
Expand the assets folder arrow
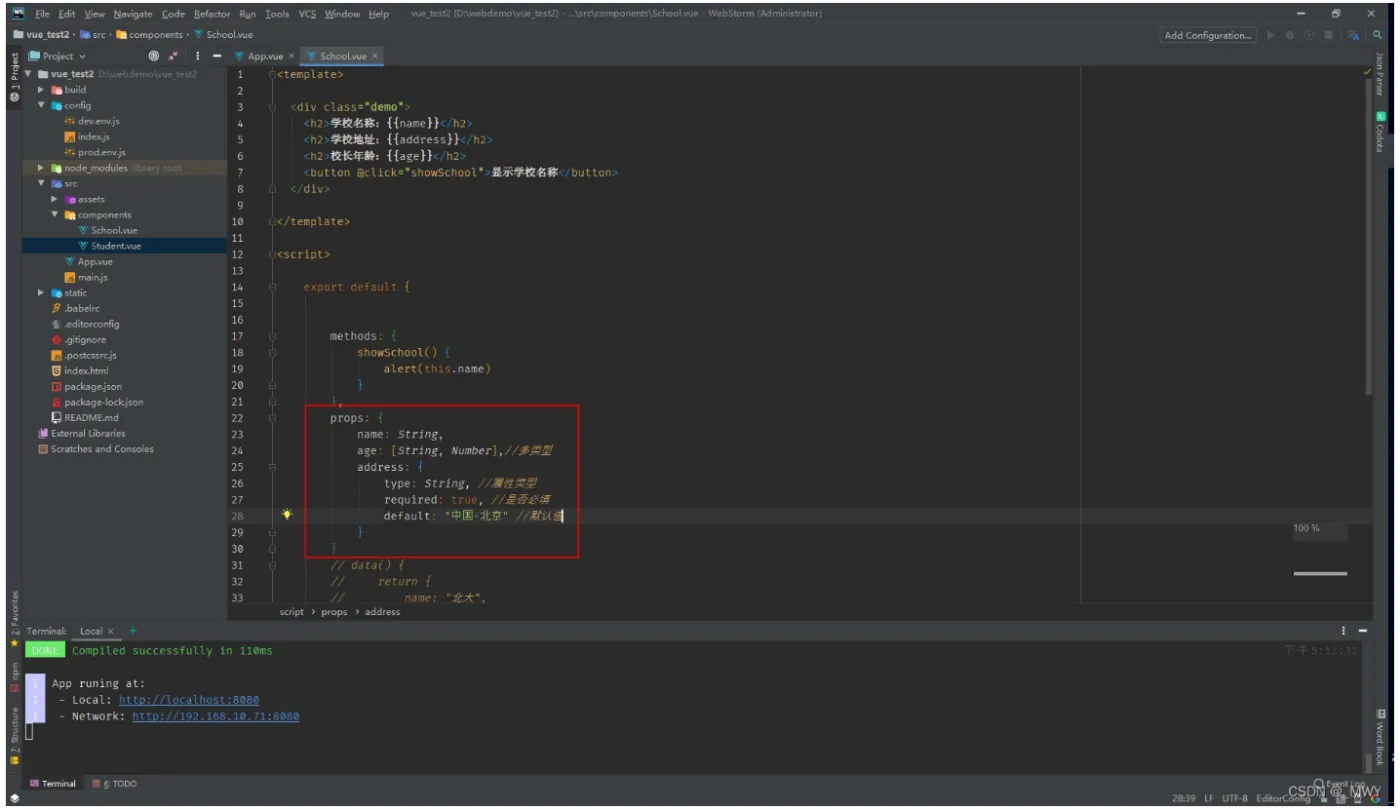tap(54, 199)
